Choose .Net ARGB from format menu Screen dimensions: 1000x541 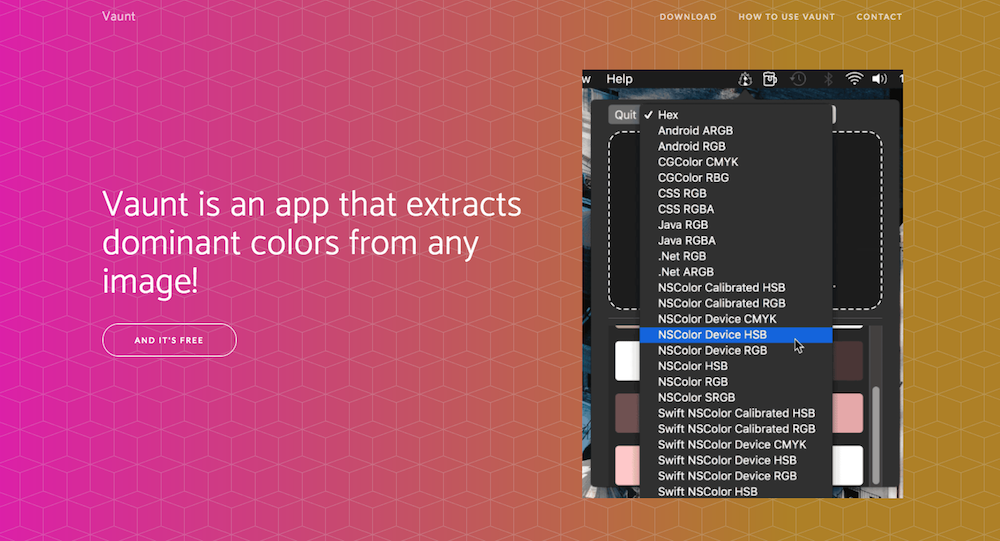[686, 272]
